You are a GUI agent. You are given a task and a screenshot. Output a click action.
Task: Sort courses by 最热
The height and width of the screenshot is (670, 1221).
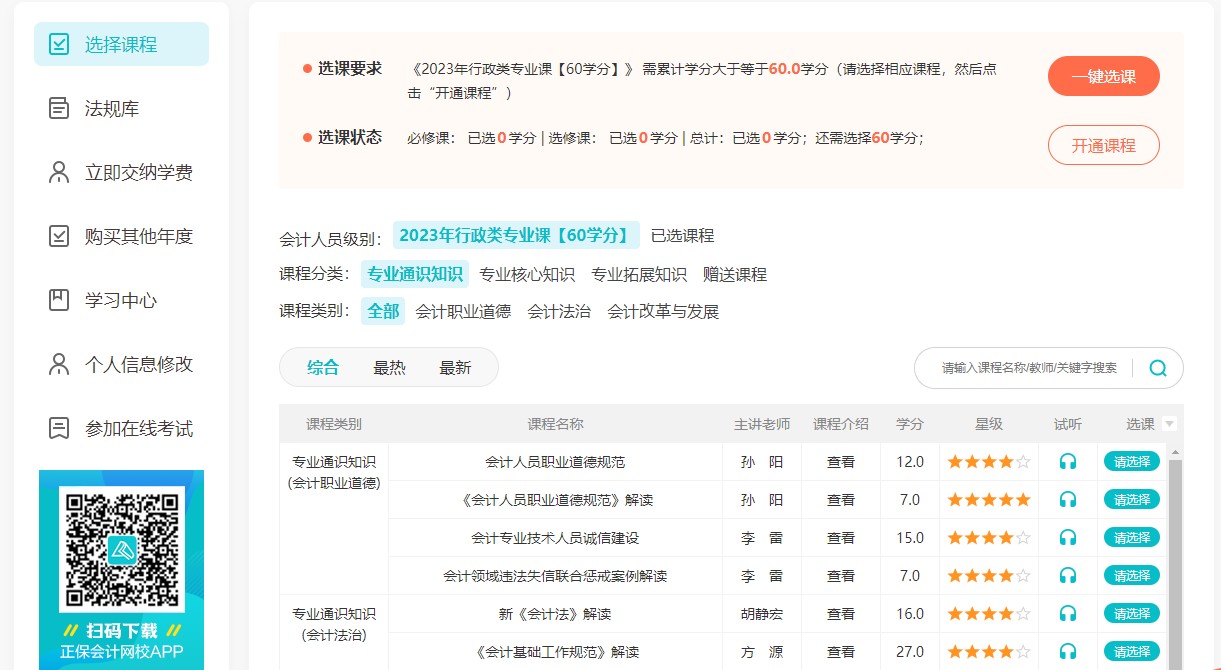coord(389,368)
